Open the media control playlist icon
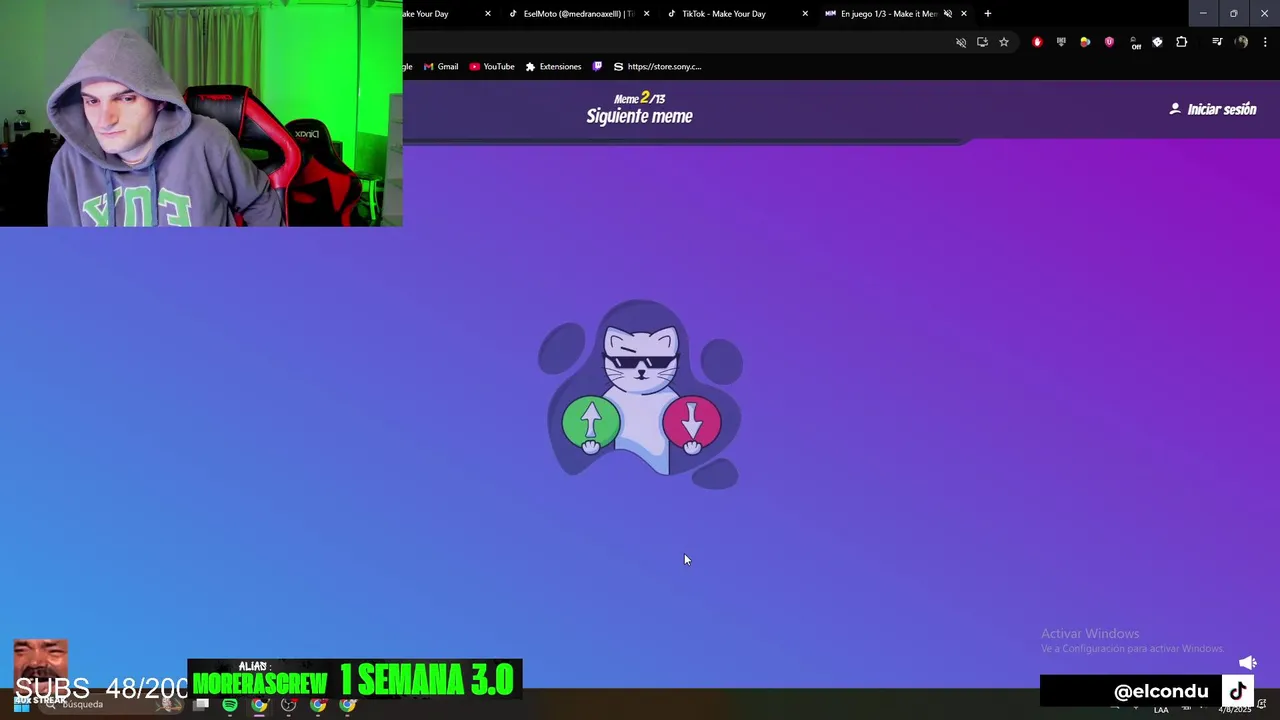 (1217, 42)
